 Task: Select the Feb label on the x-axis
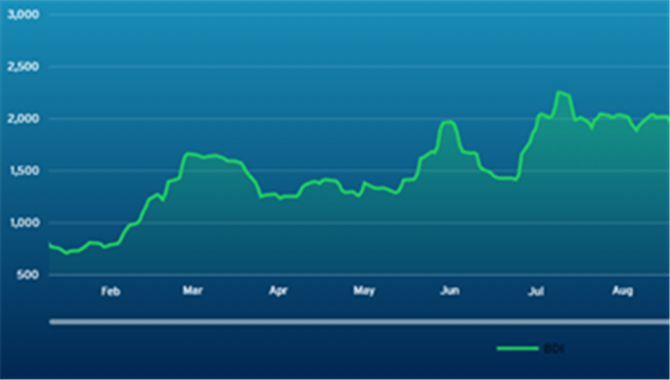(111, 291)
